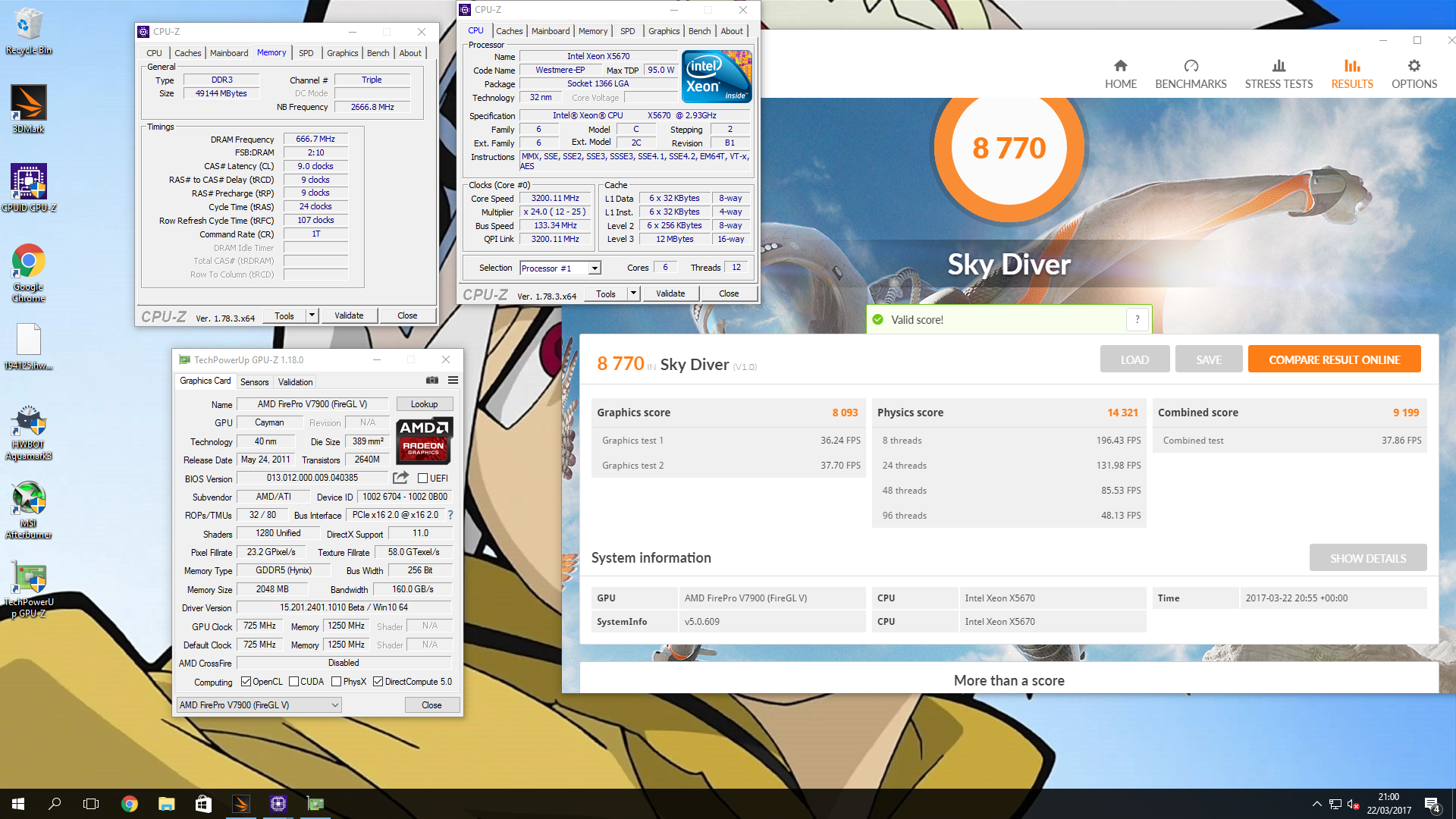This screenshot has height=819, width=1456.
Task: Toggle CUDA checkbox in GPU-Z
Action: coord(293,682)
